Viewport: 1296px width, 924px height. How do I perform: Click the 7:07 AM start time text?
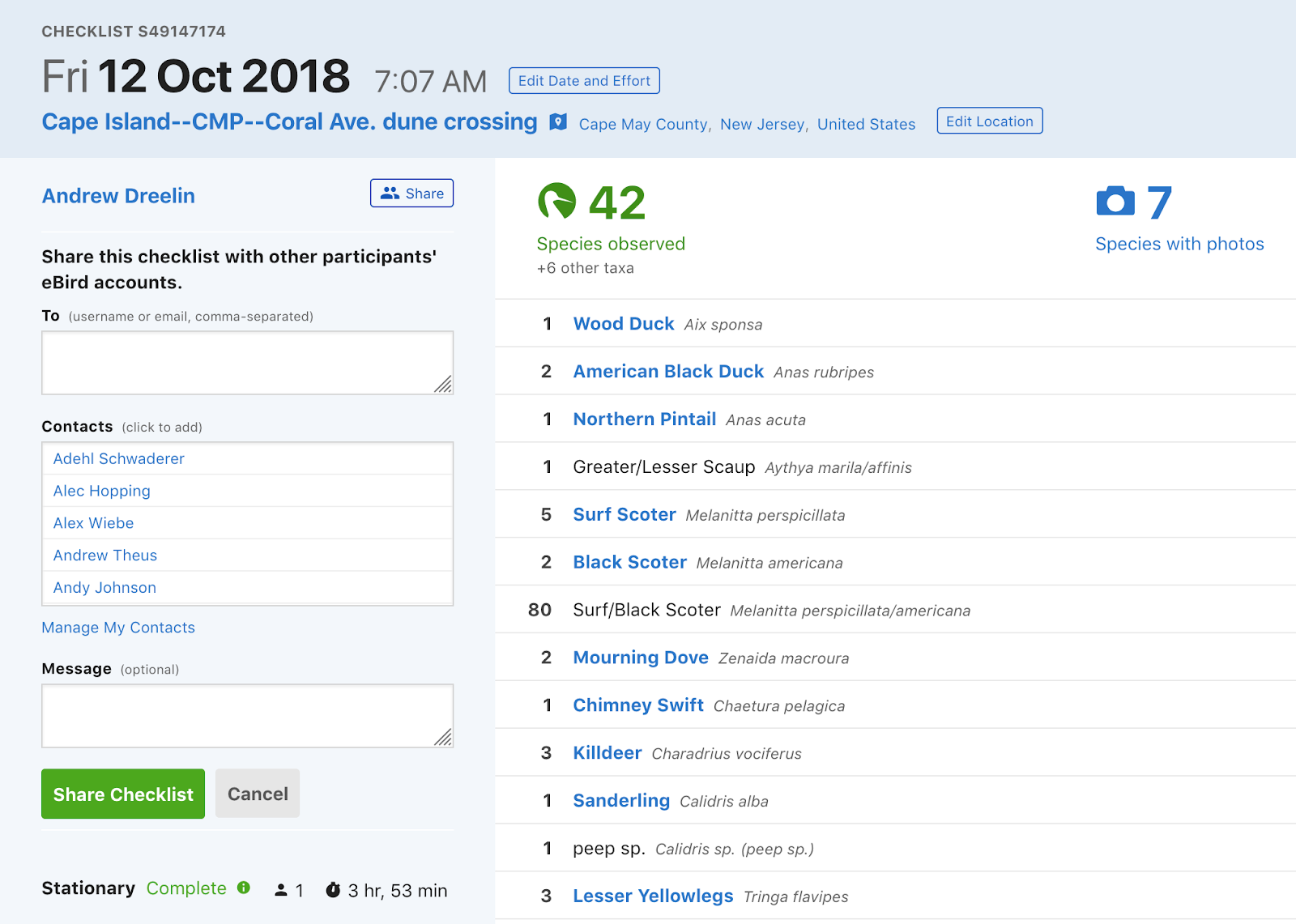click(430, 82)
